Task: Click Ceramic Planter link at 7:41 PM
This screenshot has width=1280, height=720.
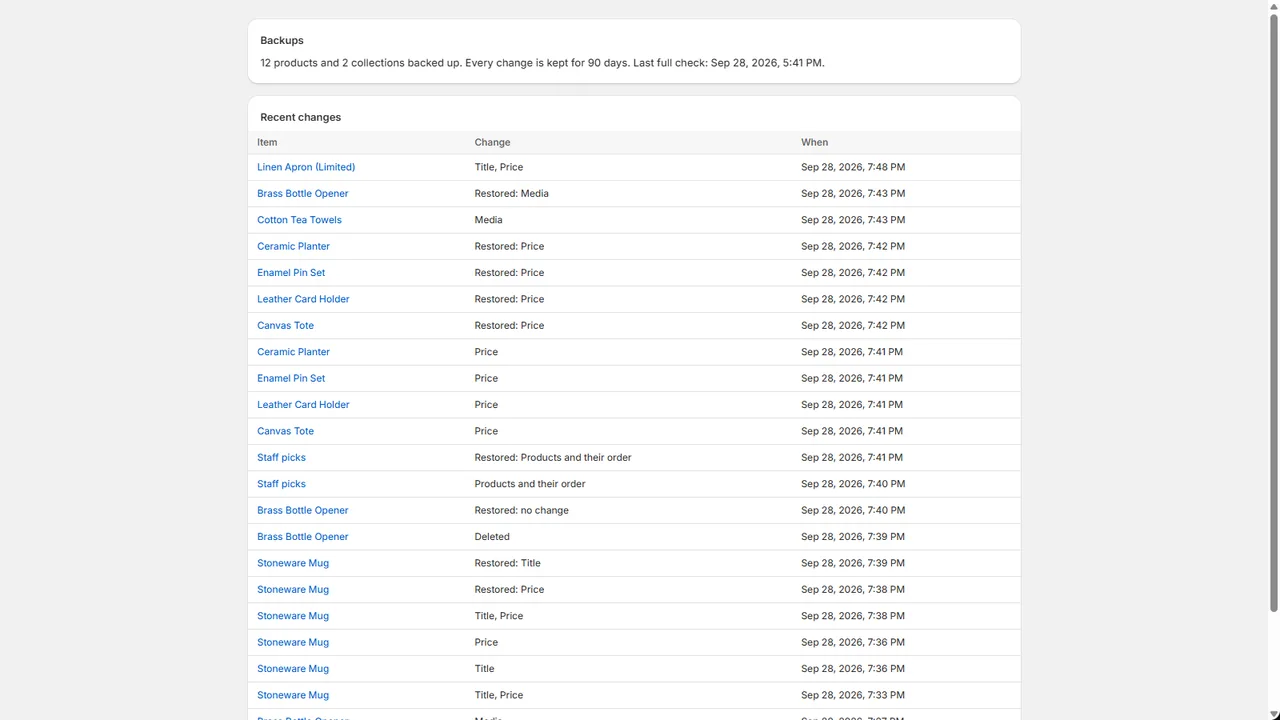Action: tap(293, 352)
